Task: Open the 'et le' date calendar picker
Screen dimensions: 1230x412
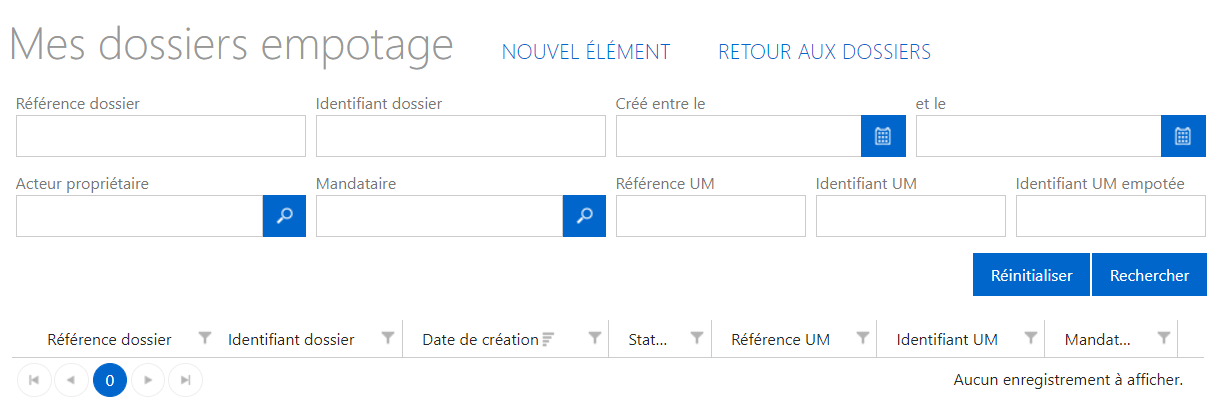Action: tap(1183, 136)
